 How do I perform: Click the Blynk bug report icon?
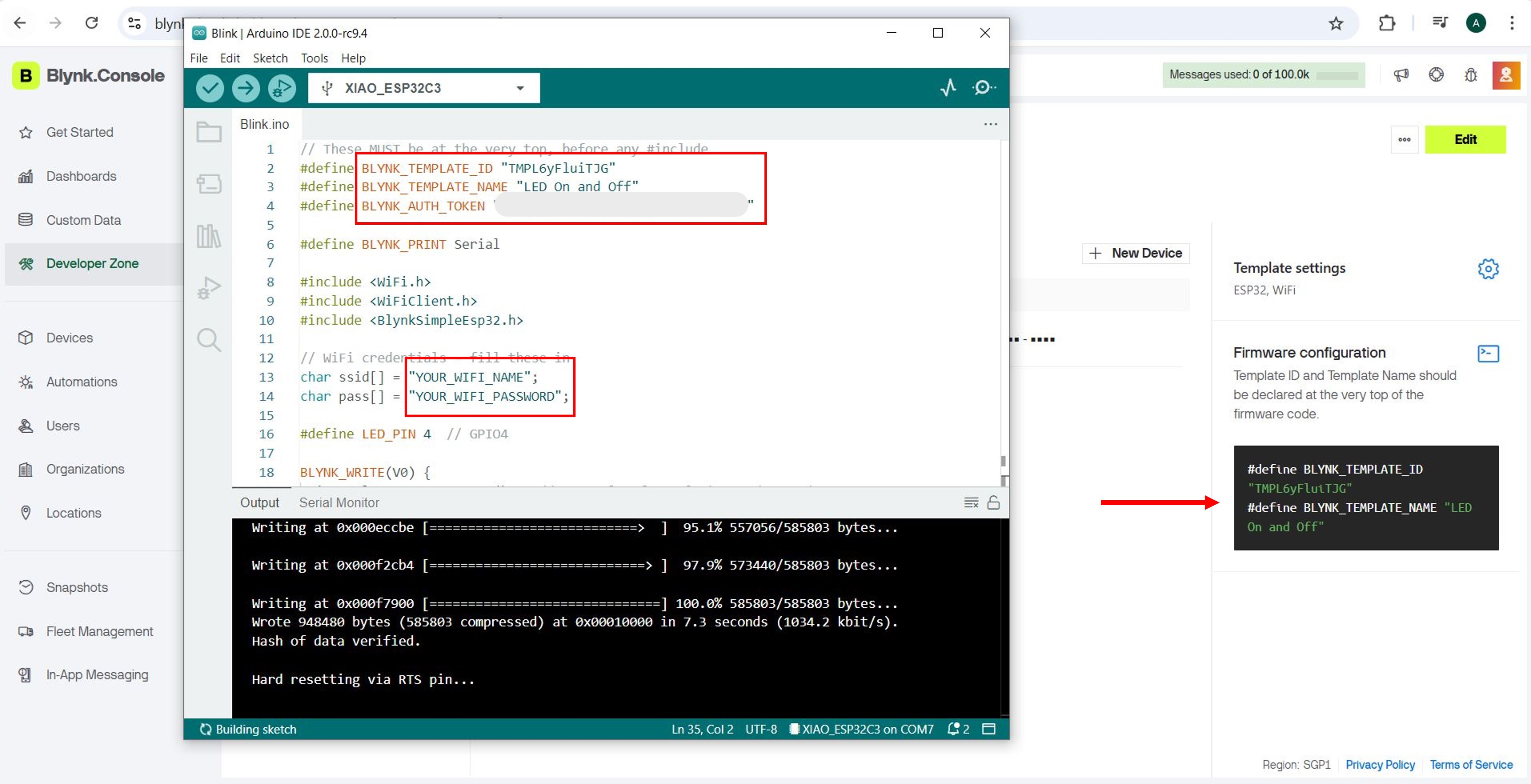(1470, 75)
